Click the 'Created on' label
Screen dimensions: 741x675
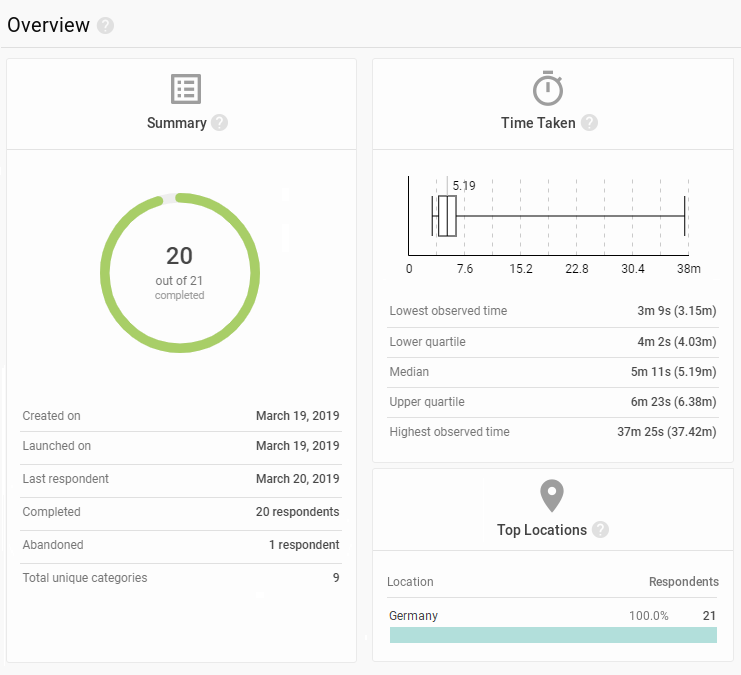[52, 416]
